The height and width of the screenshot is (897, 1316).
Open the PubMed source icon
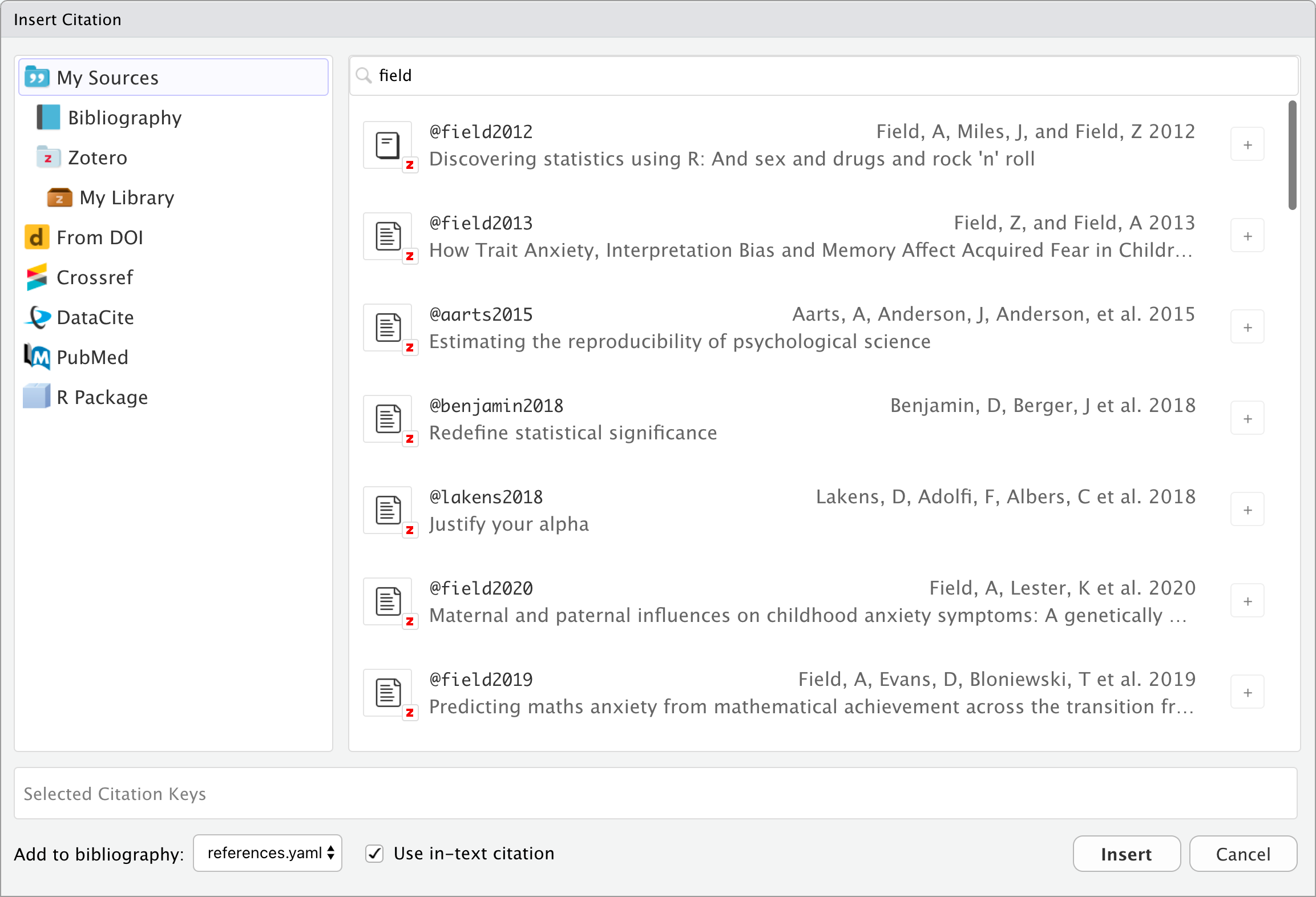click(37, 357)
